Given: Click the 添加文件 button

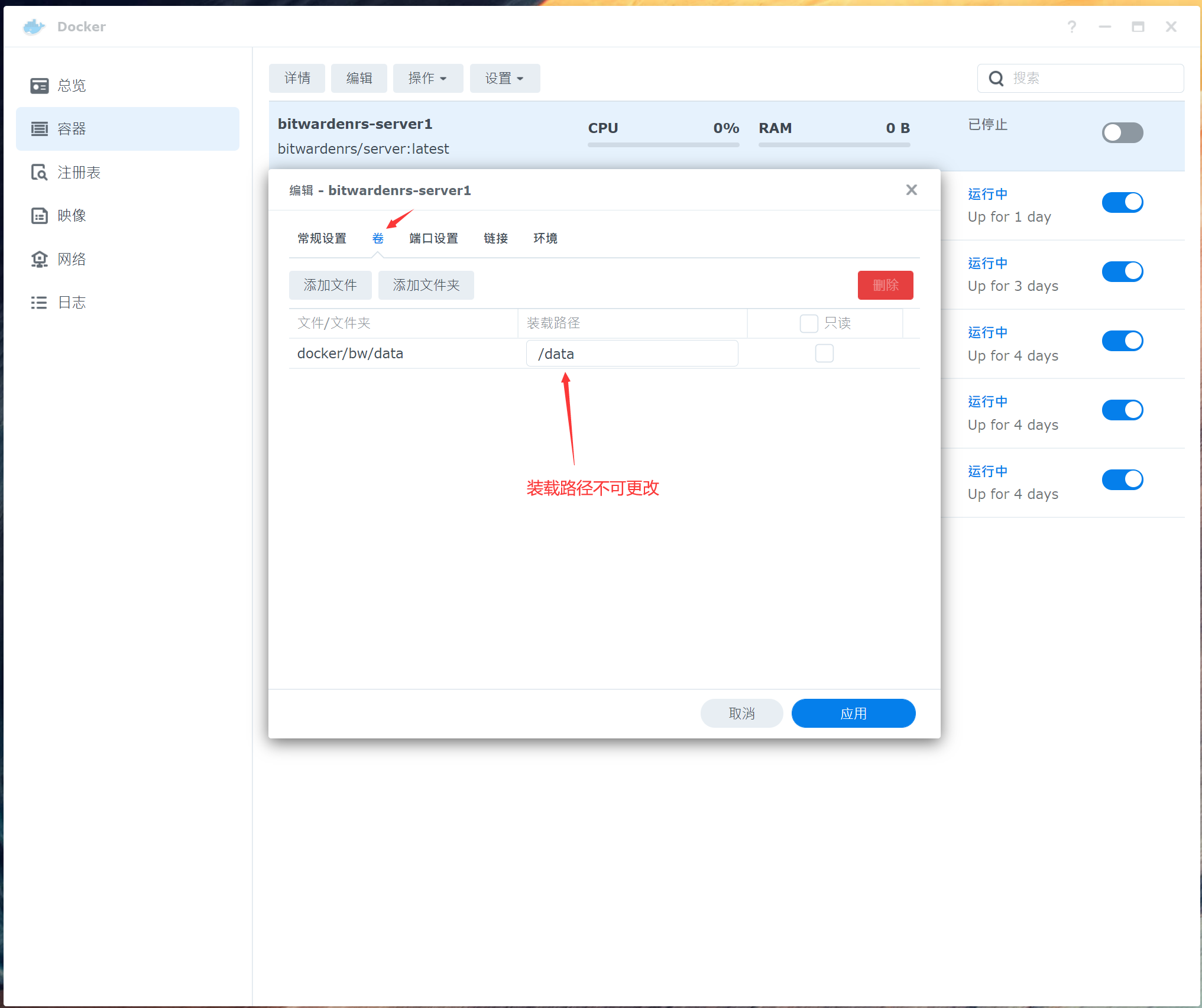Looking at the screenshot, I should 330,286.
